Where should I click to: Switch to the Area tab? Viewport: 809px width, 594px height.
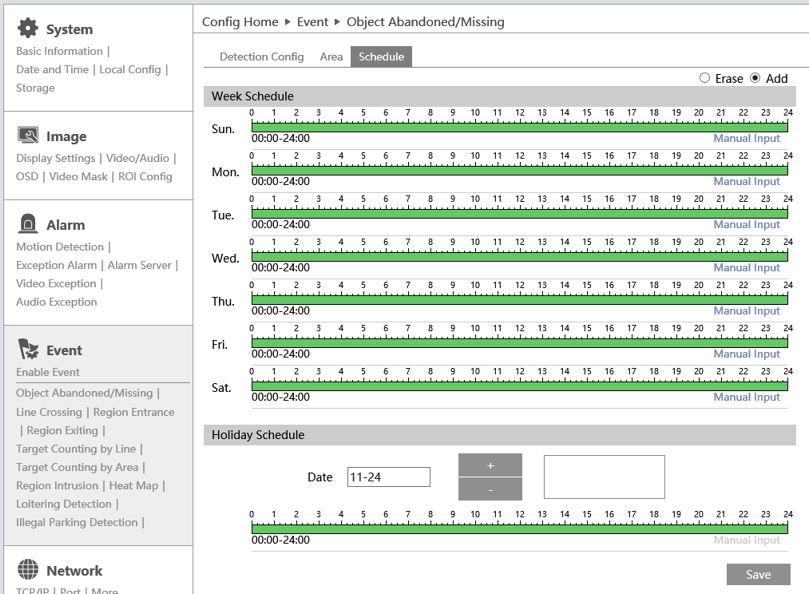click(x=331, y=57)
